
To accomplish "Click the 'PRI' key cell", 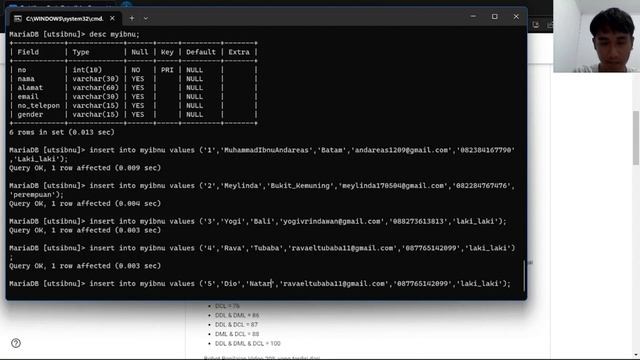I will click(167, 70).
